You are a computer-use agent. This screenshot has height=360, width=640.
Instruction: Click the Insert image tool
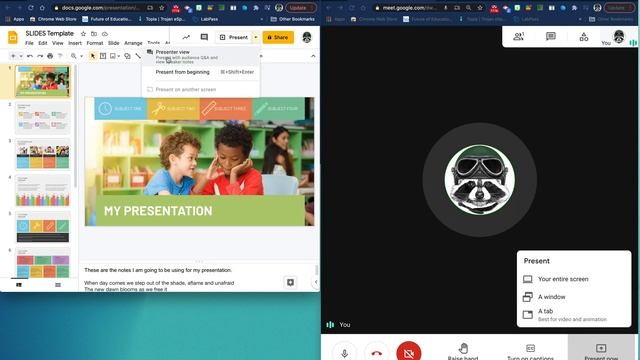tap(113, 56)
